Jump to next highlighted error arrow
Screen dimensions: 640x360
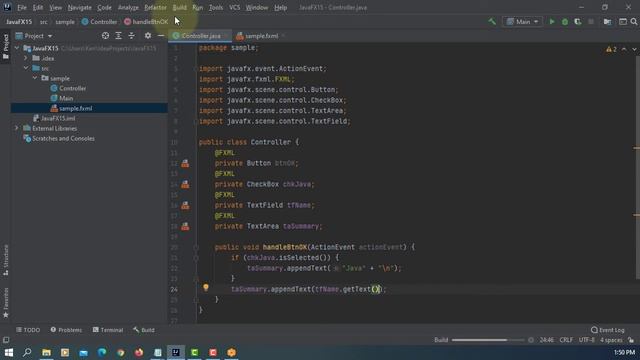[634, 49]
